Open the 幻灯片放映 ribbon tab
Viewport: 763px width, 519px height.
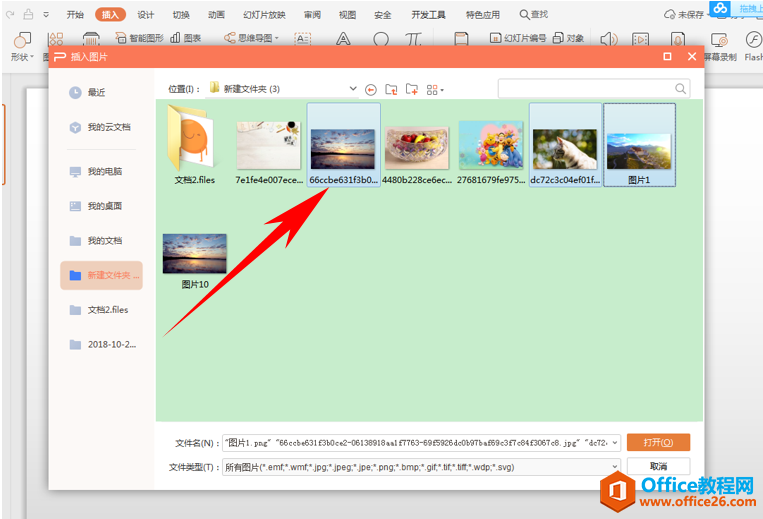[x=264, y=15]
